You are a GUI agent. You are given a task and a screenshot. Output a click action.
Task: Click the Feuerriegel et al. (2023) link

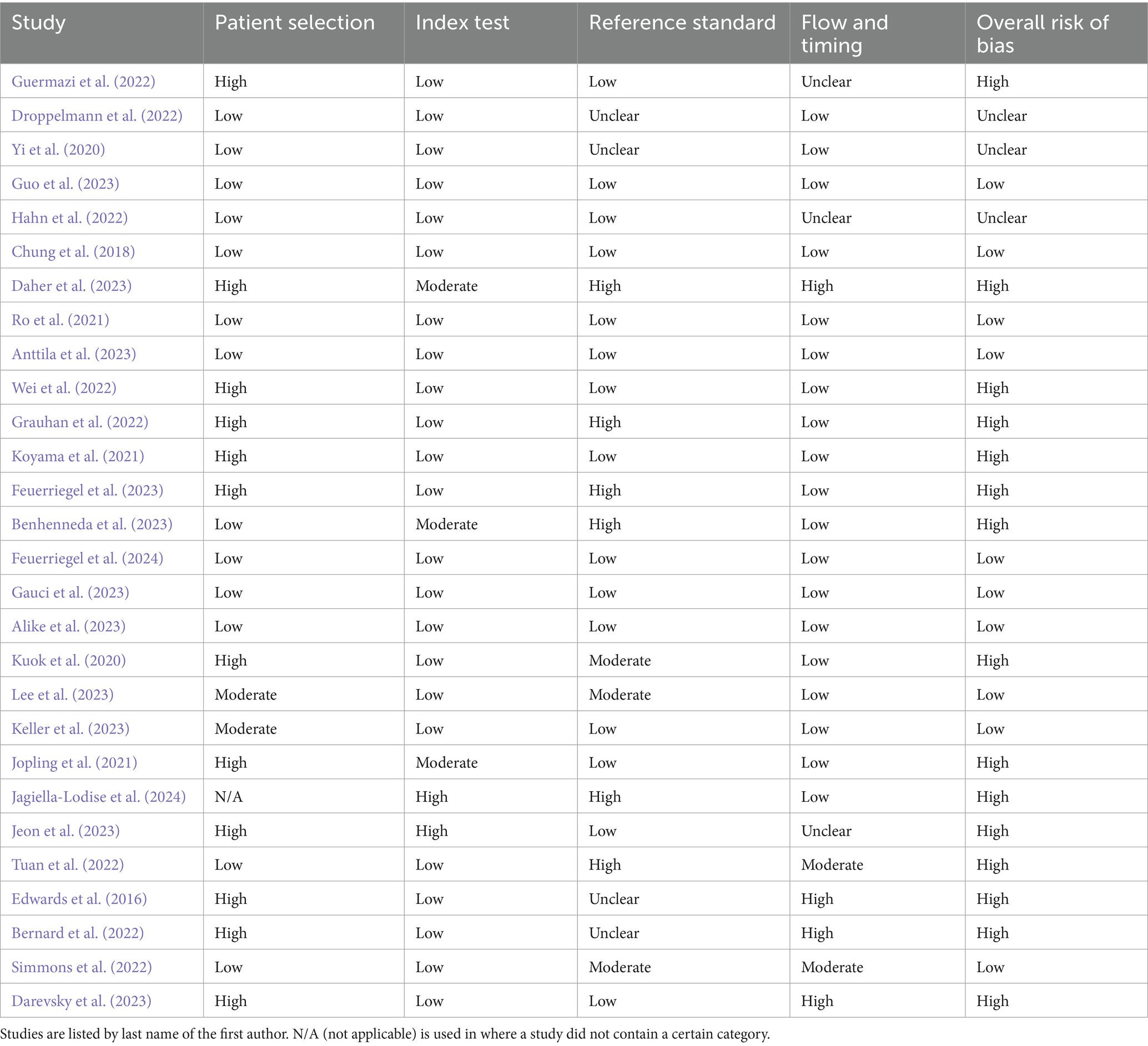coord(87,491)
